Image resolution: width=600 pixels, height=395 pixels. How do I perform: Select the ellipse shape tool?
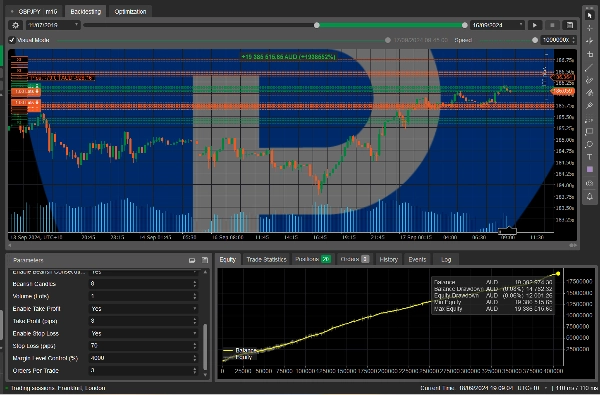pyautogui.click(x=590, y=144)
